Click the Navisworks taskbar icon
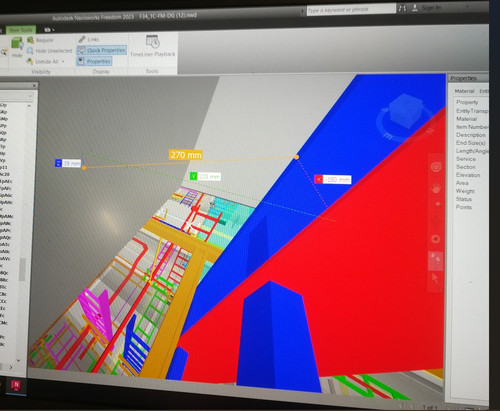Screen dimensions: 500x411 [x=15, y=385]
